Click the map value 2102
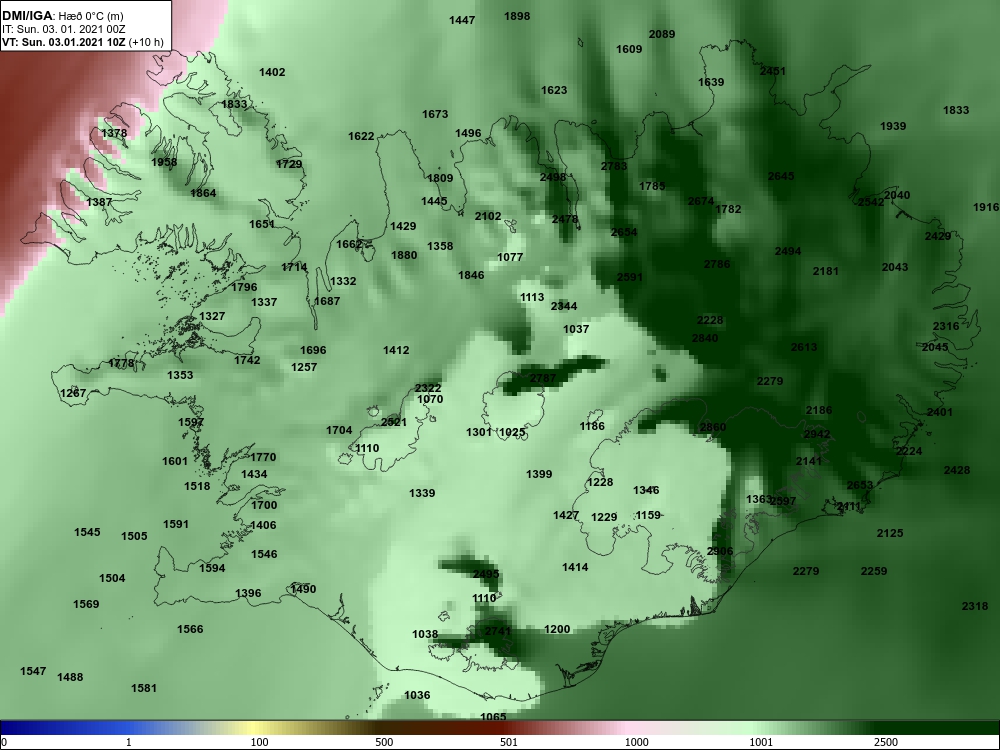The width and height of the screenshot is (1000, 750). [487, 217]
